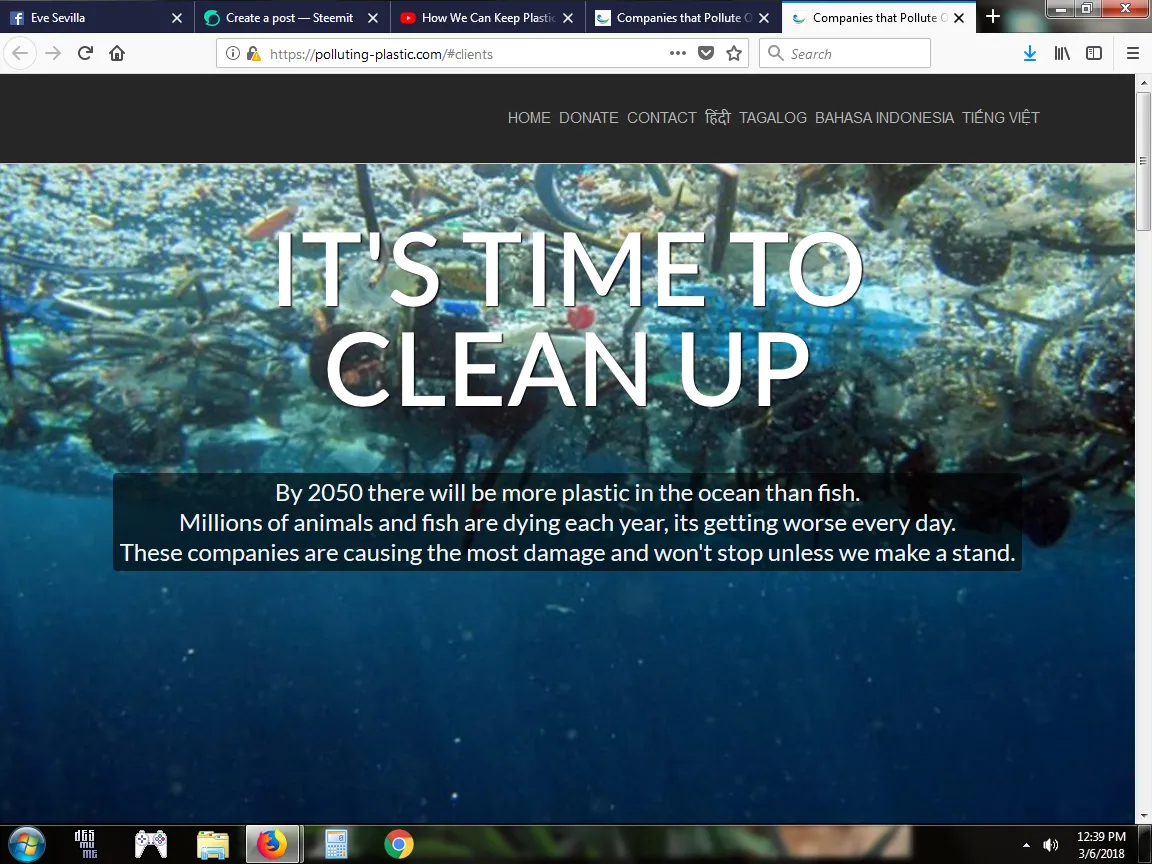Save page to Pocket
The width and height of the screenshot is (1152, 864).
click(706, 54)
